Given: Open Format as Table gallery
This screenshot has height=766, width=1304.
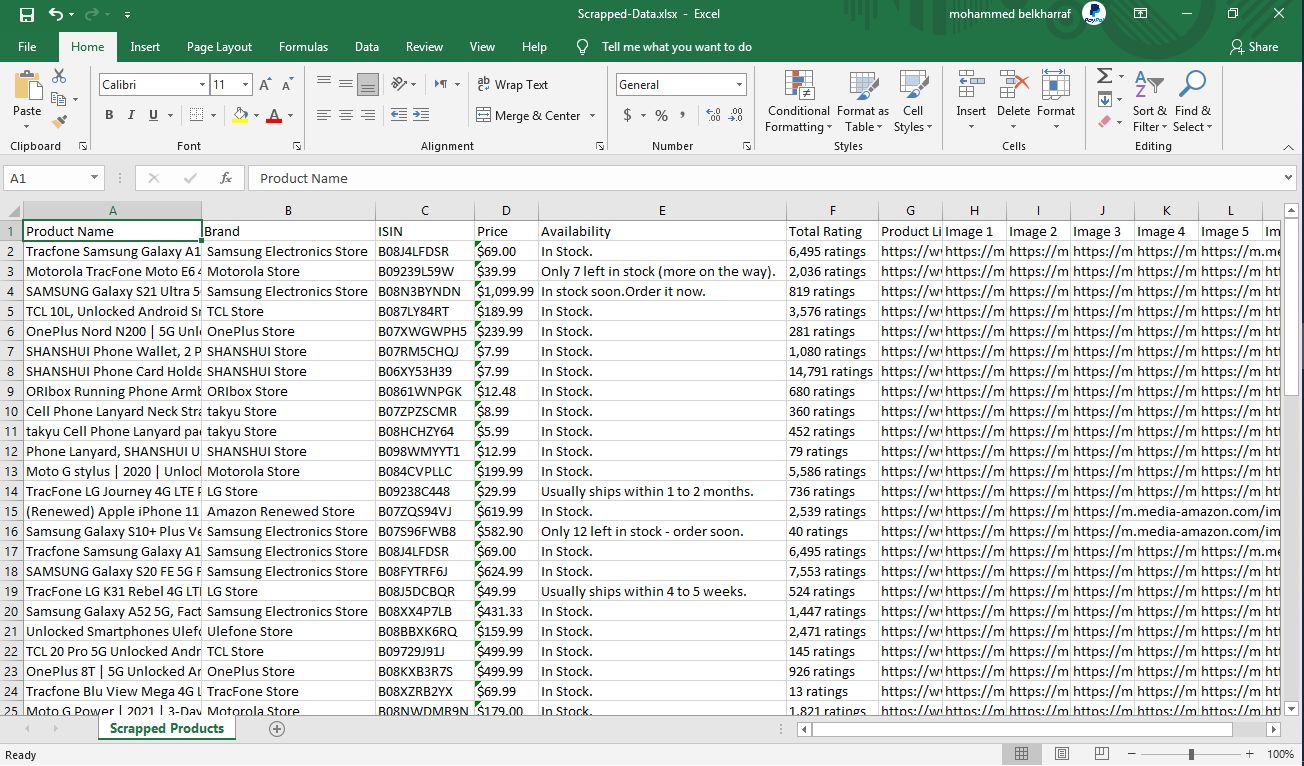Looking at the screenshot, I should click(x=863, y=101).
